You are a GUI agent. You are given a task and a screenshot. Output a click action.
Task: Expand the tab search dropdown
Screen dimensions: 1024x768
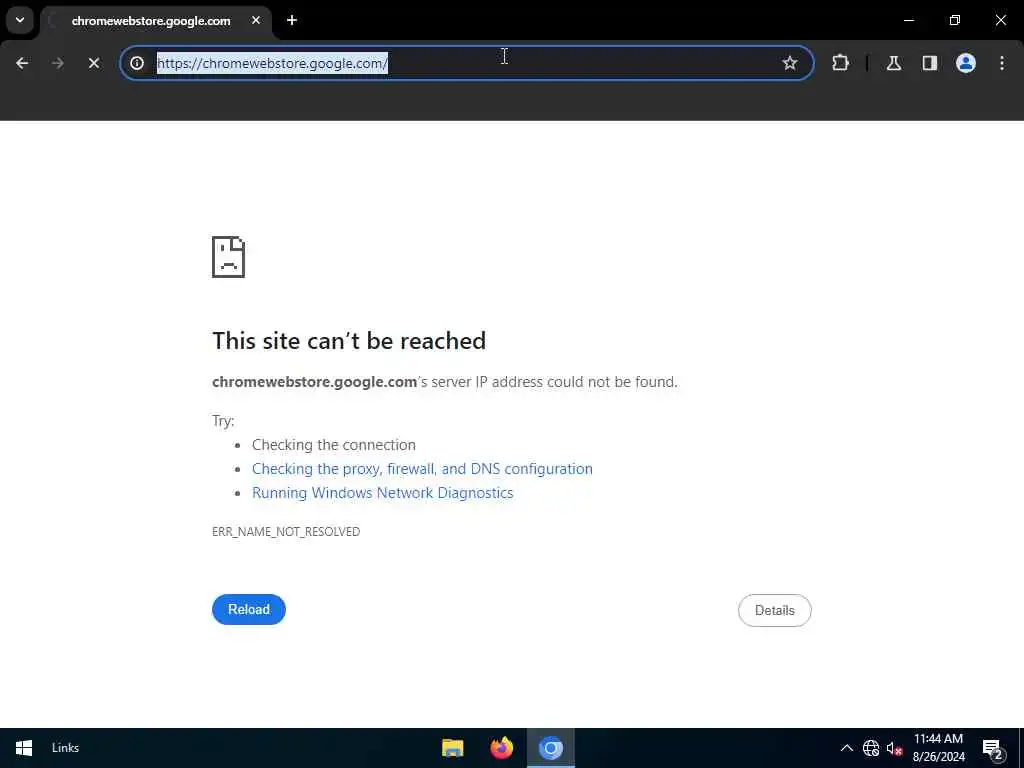click(x=20, y=20)
